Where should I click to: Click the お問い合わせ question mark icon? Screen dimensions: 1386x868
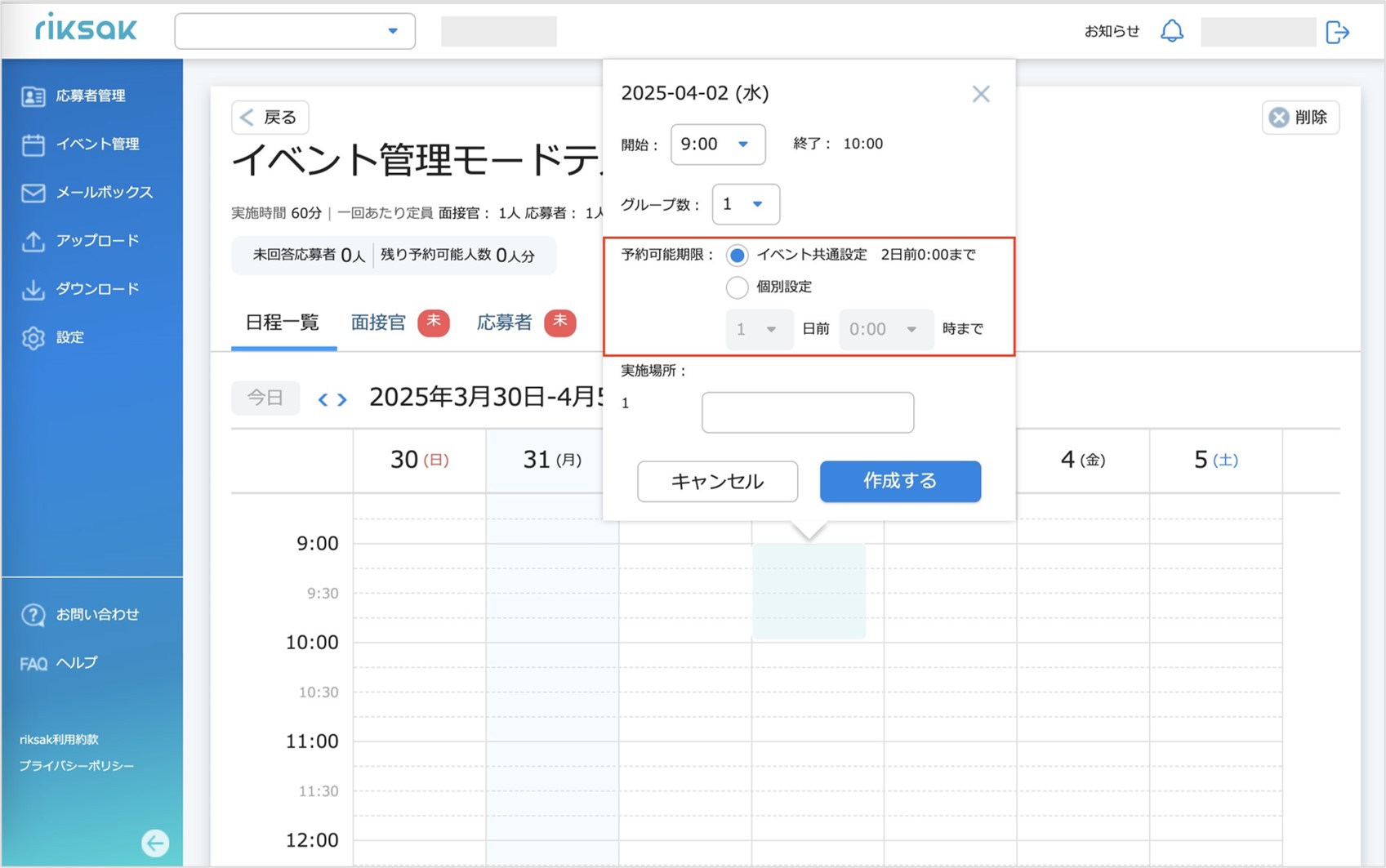point(33,615)
